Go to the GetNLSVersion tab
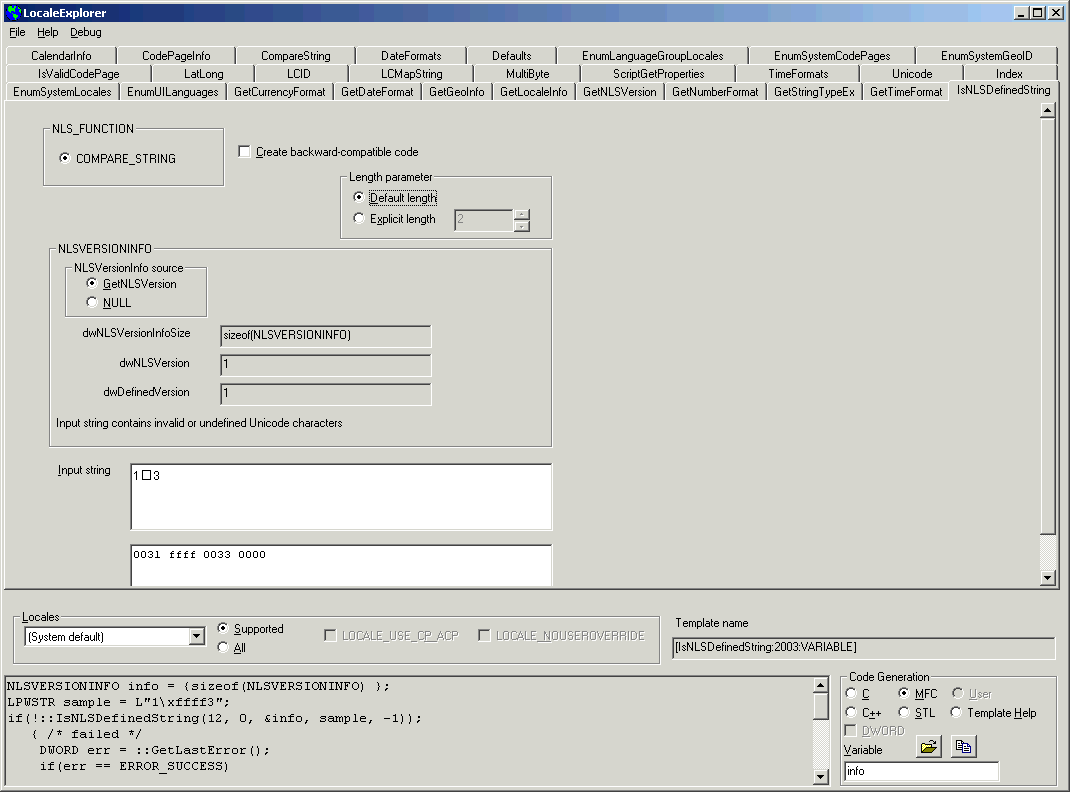This screenshot has height=792, width=1070. pos(620,91)
